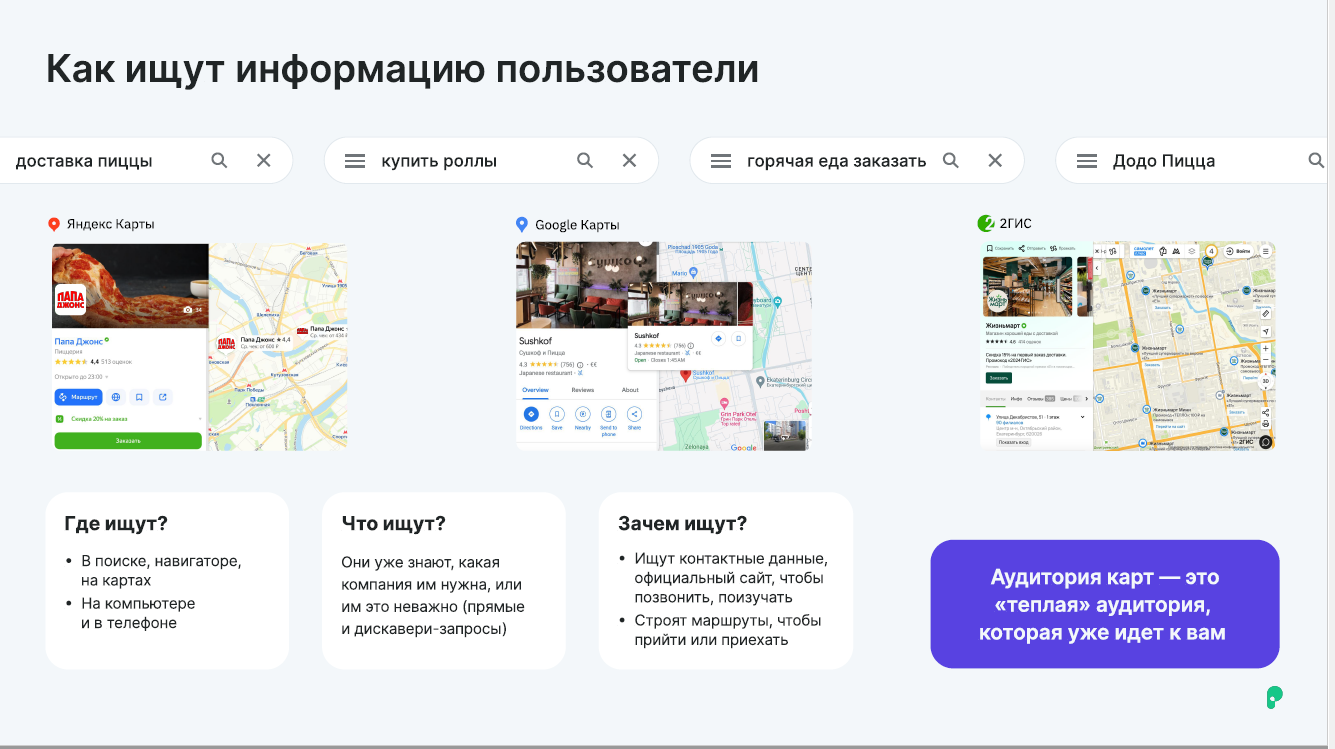
Task: Click the 'Показать вход' button in 2GIS
Action: point(1014,442)
